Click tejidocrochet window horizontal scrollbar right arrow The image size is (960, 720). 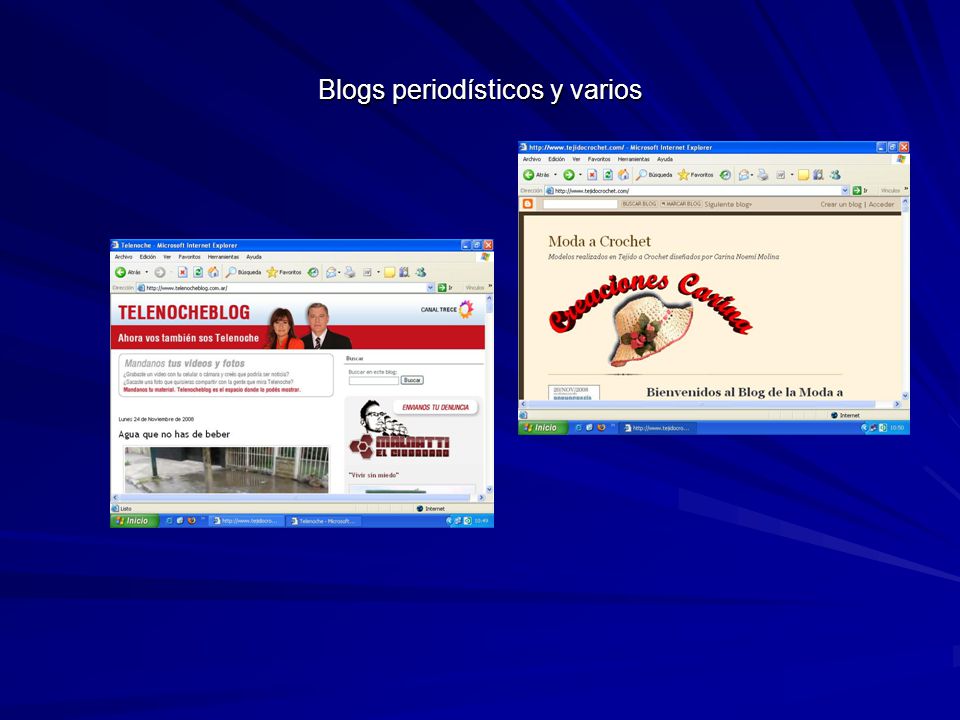(x=897, y=404)
